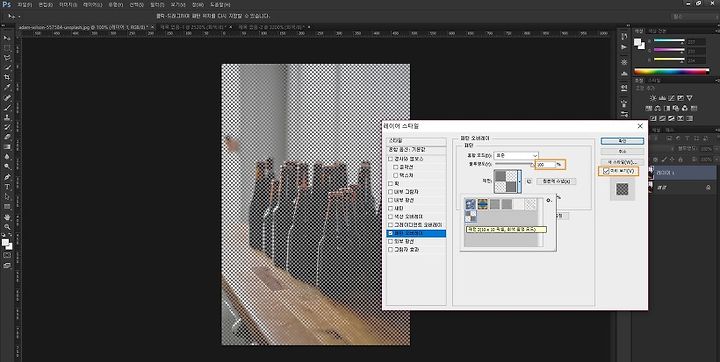Select the Blur tool
The image size is (720, 362).
(7, 157)
